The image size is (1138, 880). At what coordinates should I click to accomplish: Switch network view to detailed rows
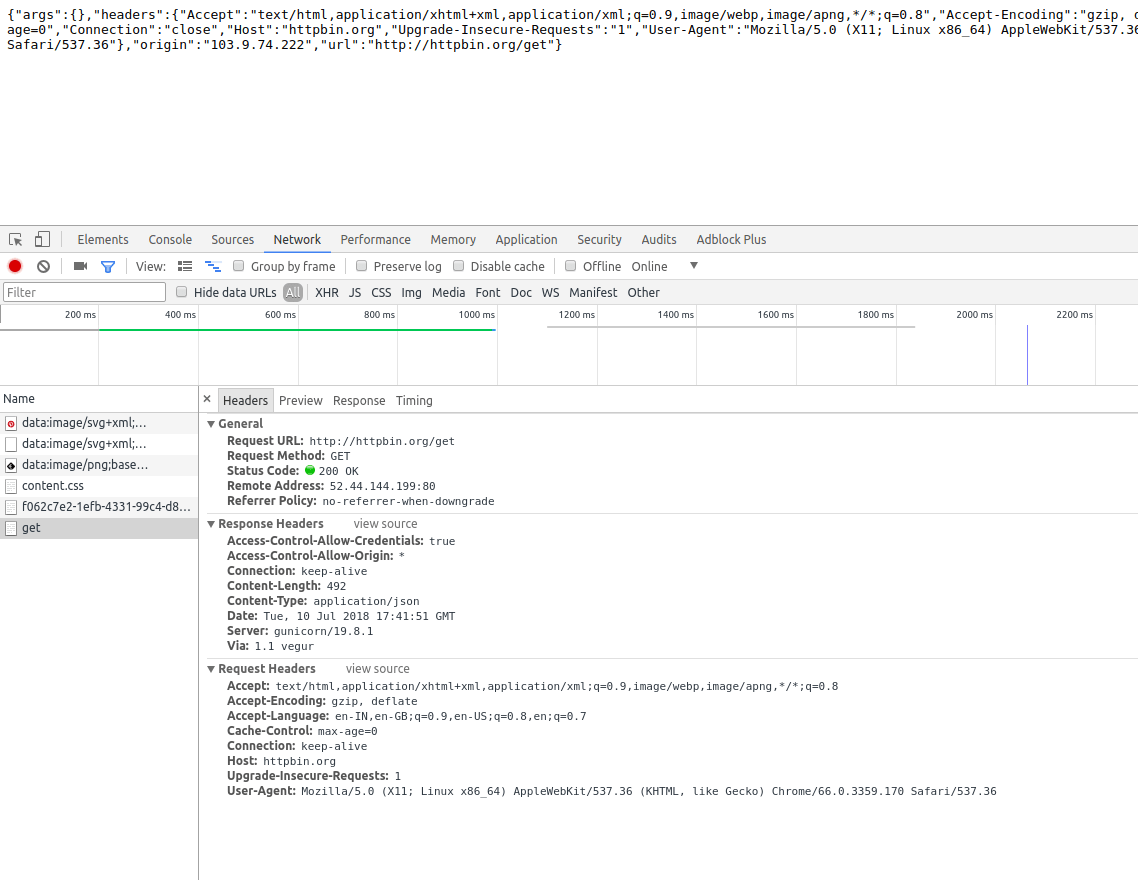[185, 266]
